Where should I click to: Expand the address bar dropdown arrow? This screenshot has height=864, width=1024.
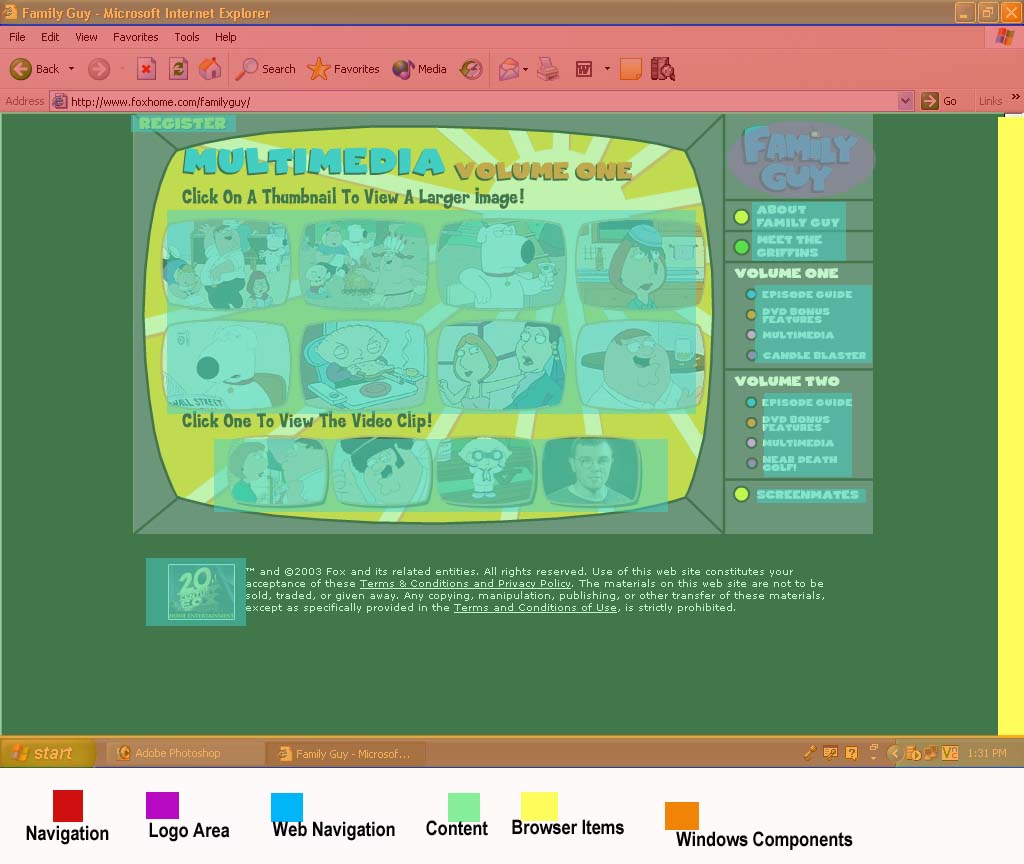[x=905, y=101]
